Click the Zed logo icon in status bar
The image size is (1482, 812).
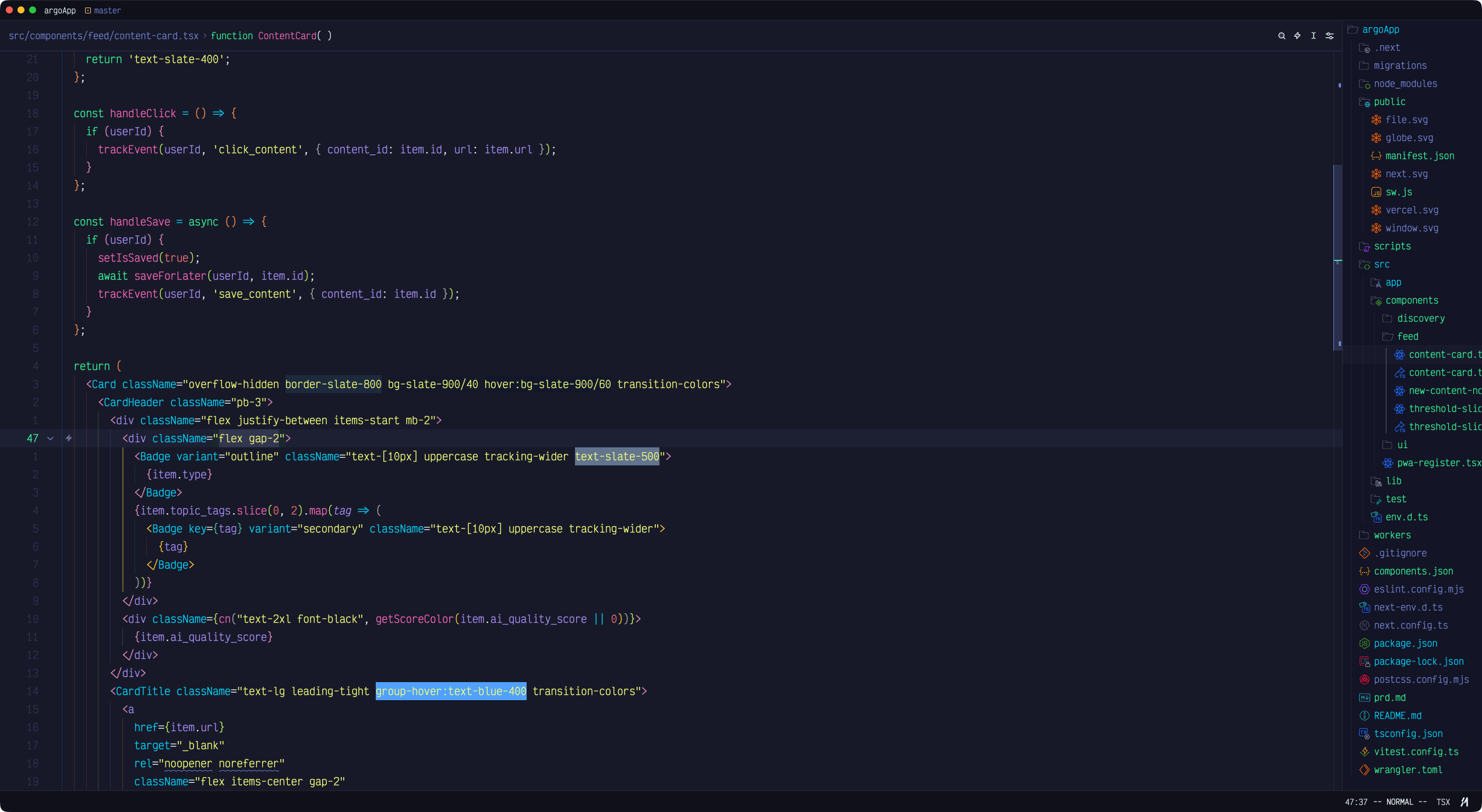point(1465,802)
